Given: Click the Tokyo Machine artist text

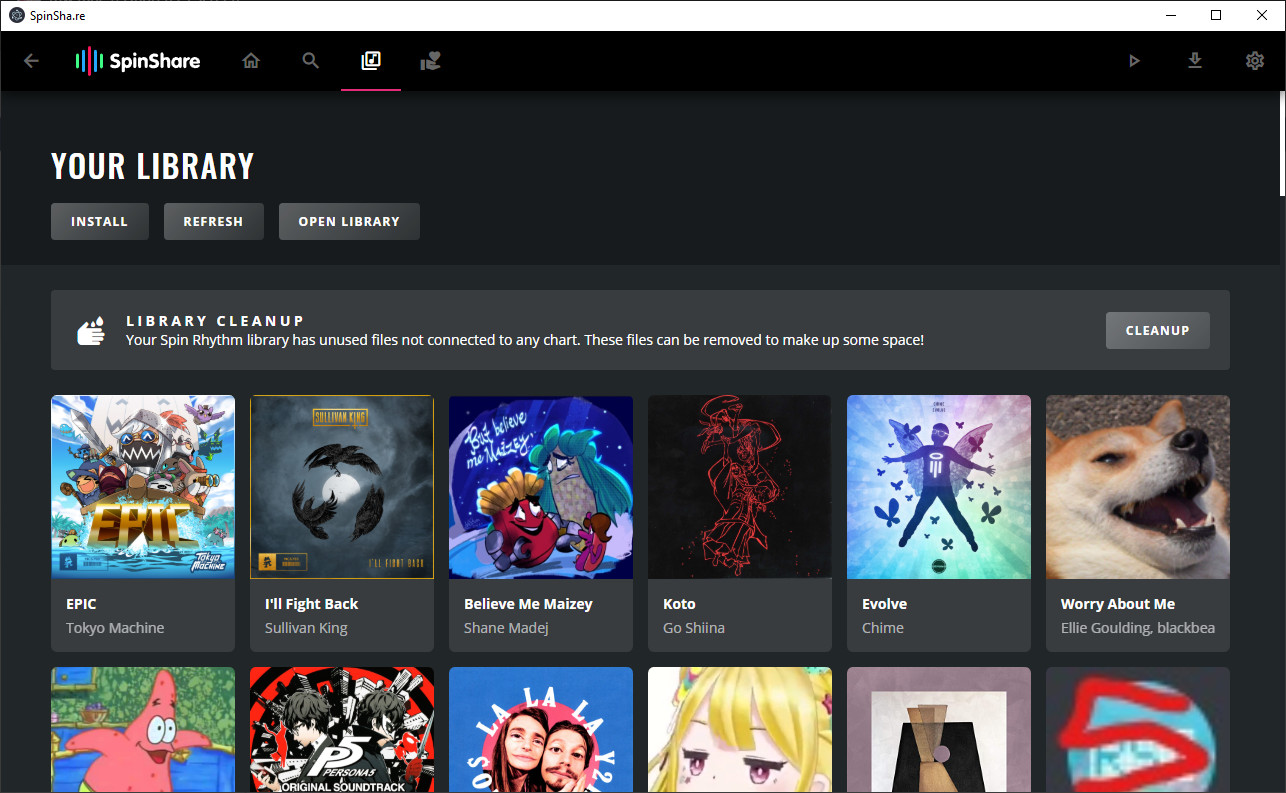Looking at the screenshot, I should (x=115, y=628).
